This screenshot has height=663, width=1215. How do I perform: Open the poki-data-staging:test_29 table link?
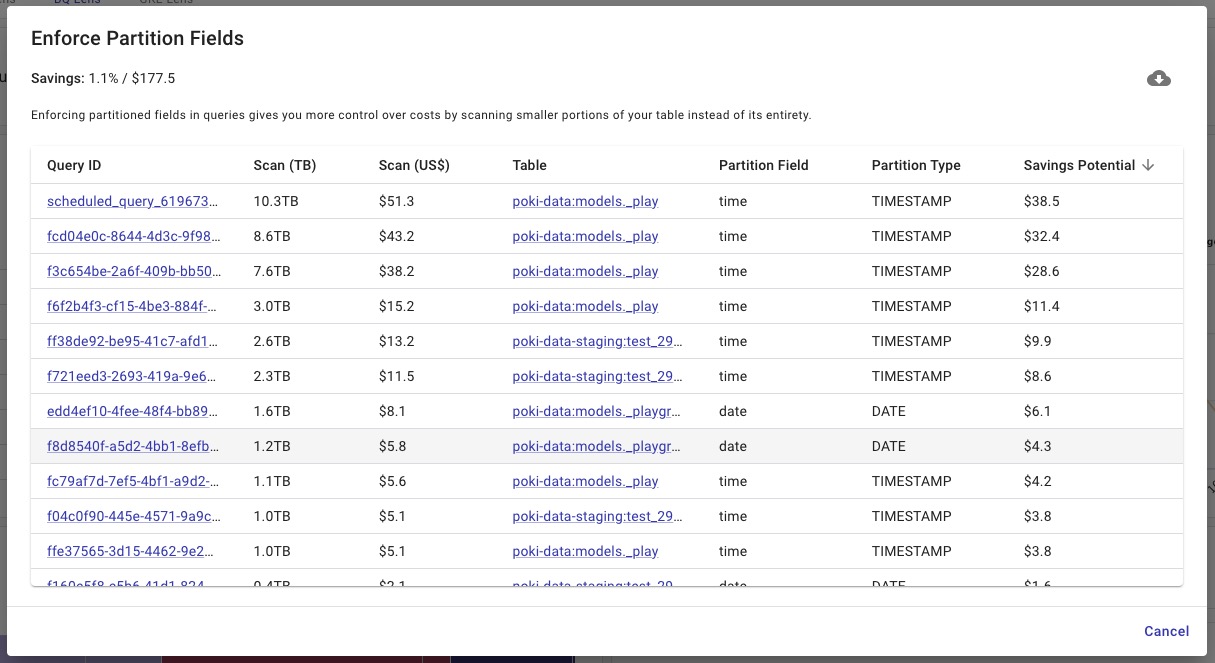coord(597,341)
